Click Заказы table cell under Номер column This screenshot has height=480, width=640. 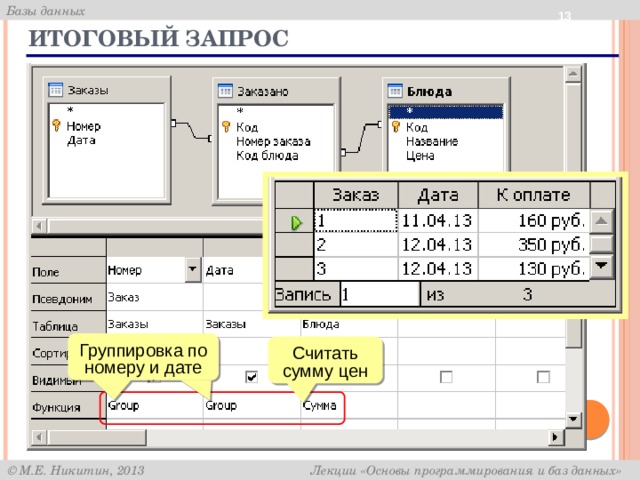click(x=155, y=324)
